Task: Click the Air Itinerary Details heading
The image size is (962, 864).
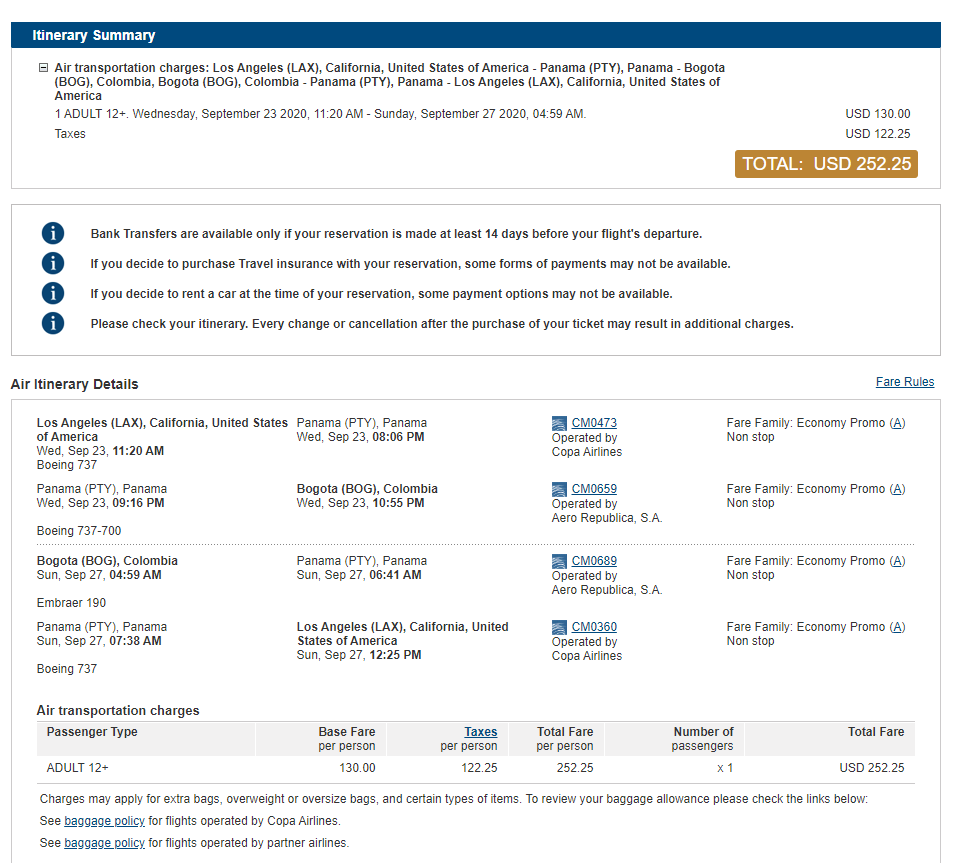Action: click(74, 384)
